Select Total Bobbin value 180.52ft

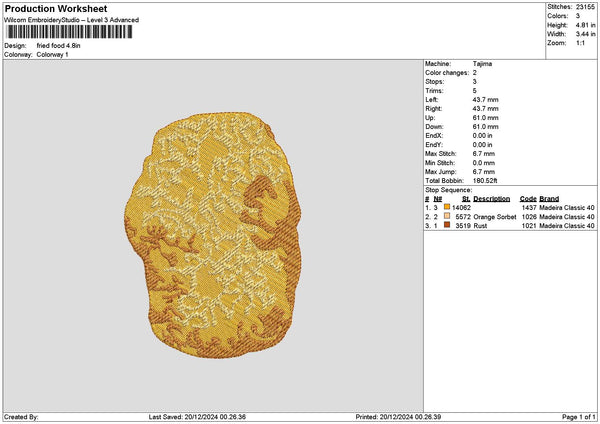(485, 181)
